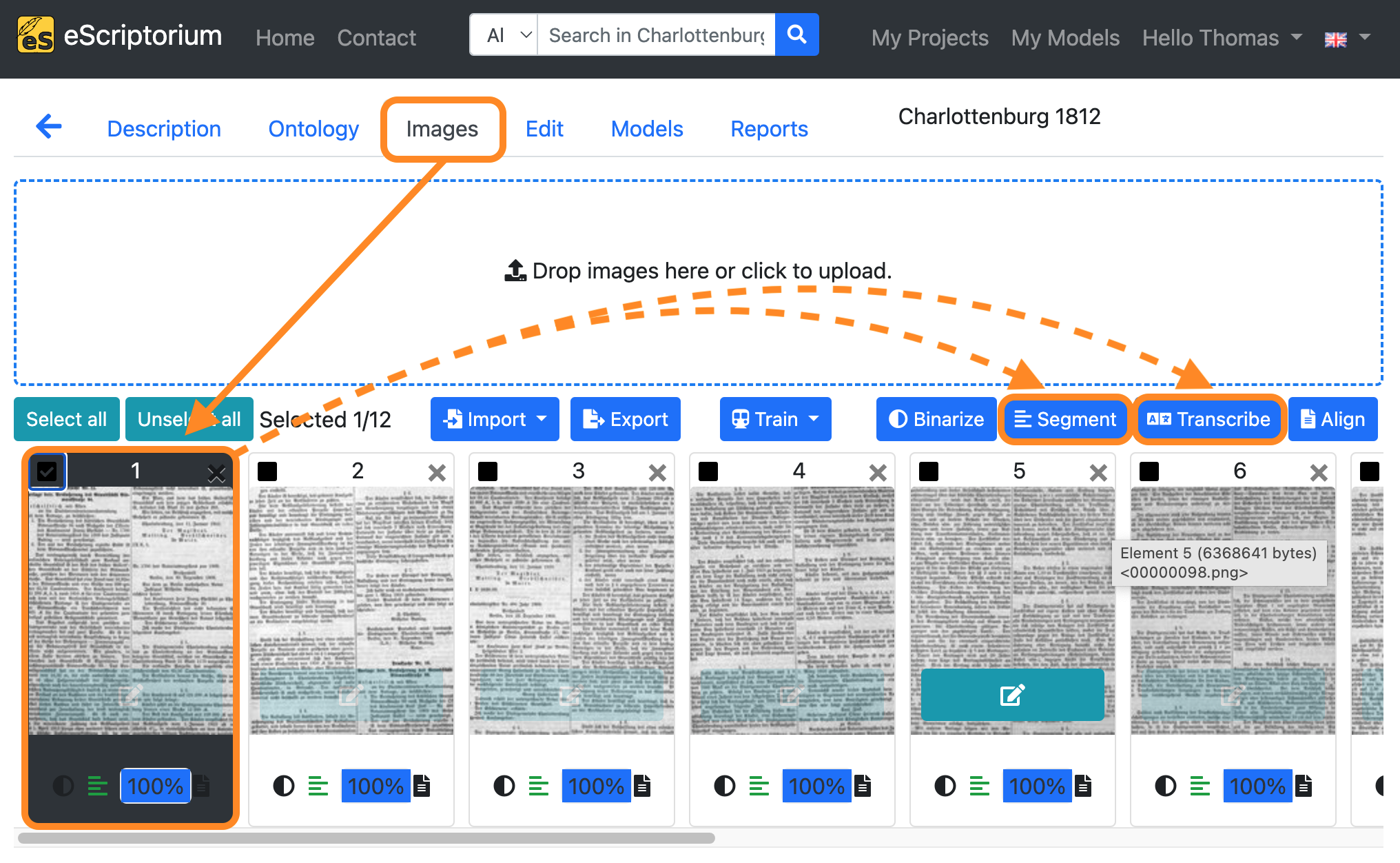Switch to the Ontology tab

313,129
